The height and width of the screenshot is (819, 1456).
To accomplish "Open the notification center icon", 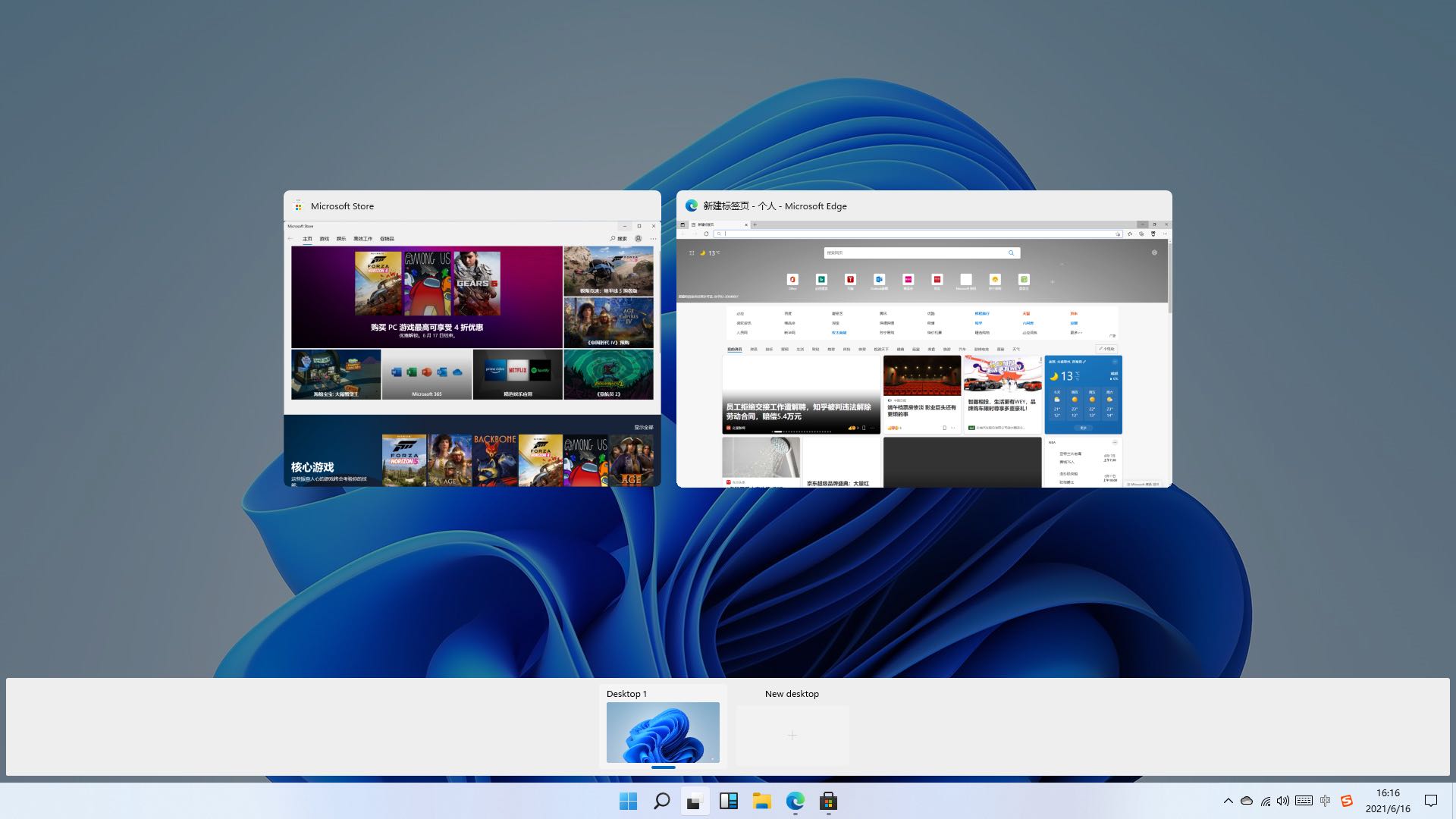I will [1431, 801].
